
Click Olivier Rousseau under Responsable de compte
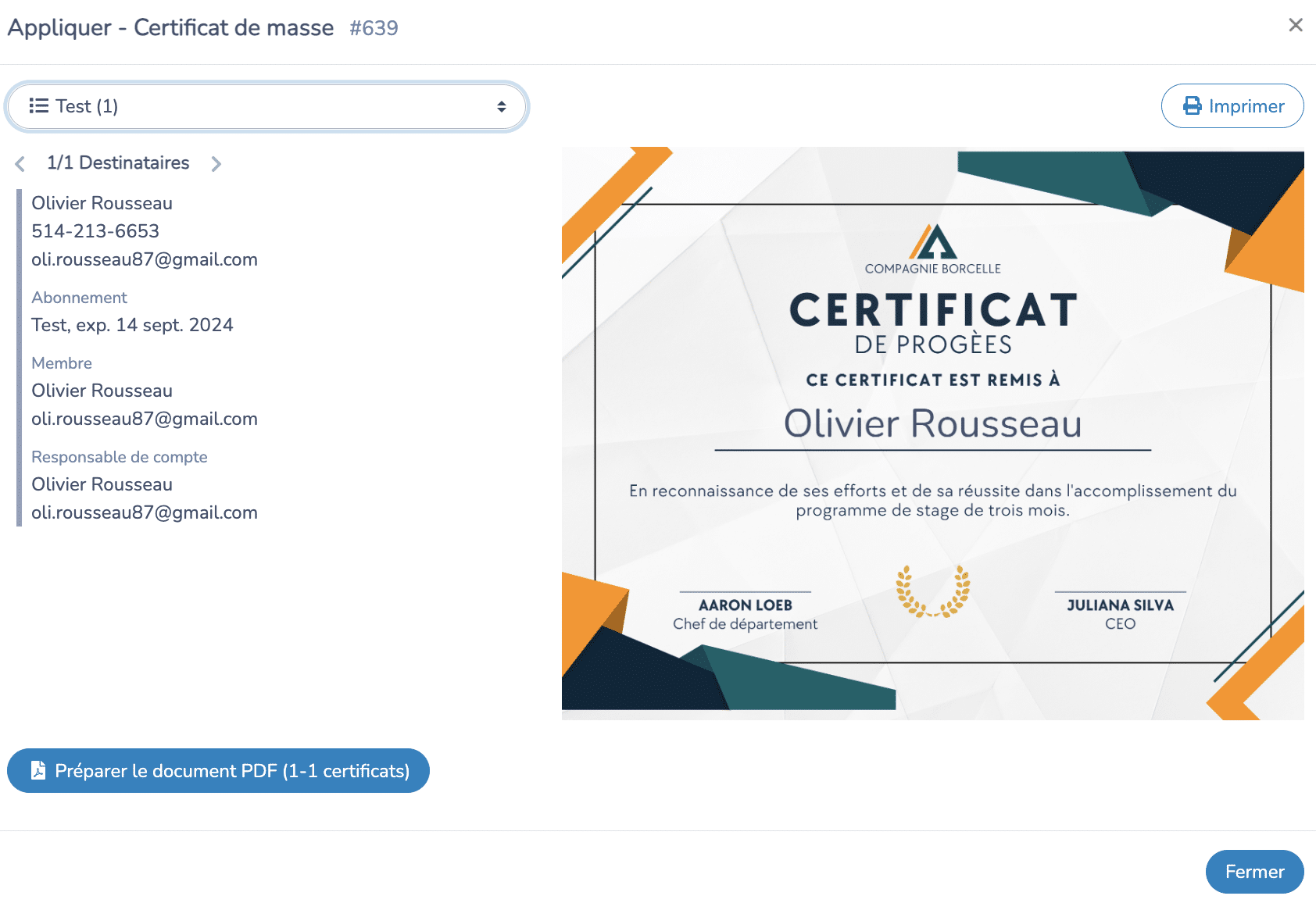tap(102, 484)
